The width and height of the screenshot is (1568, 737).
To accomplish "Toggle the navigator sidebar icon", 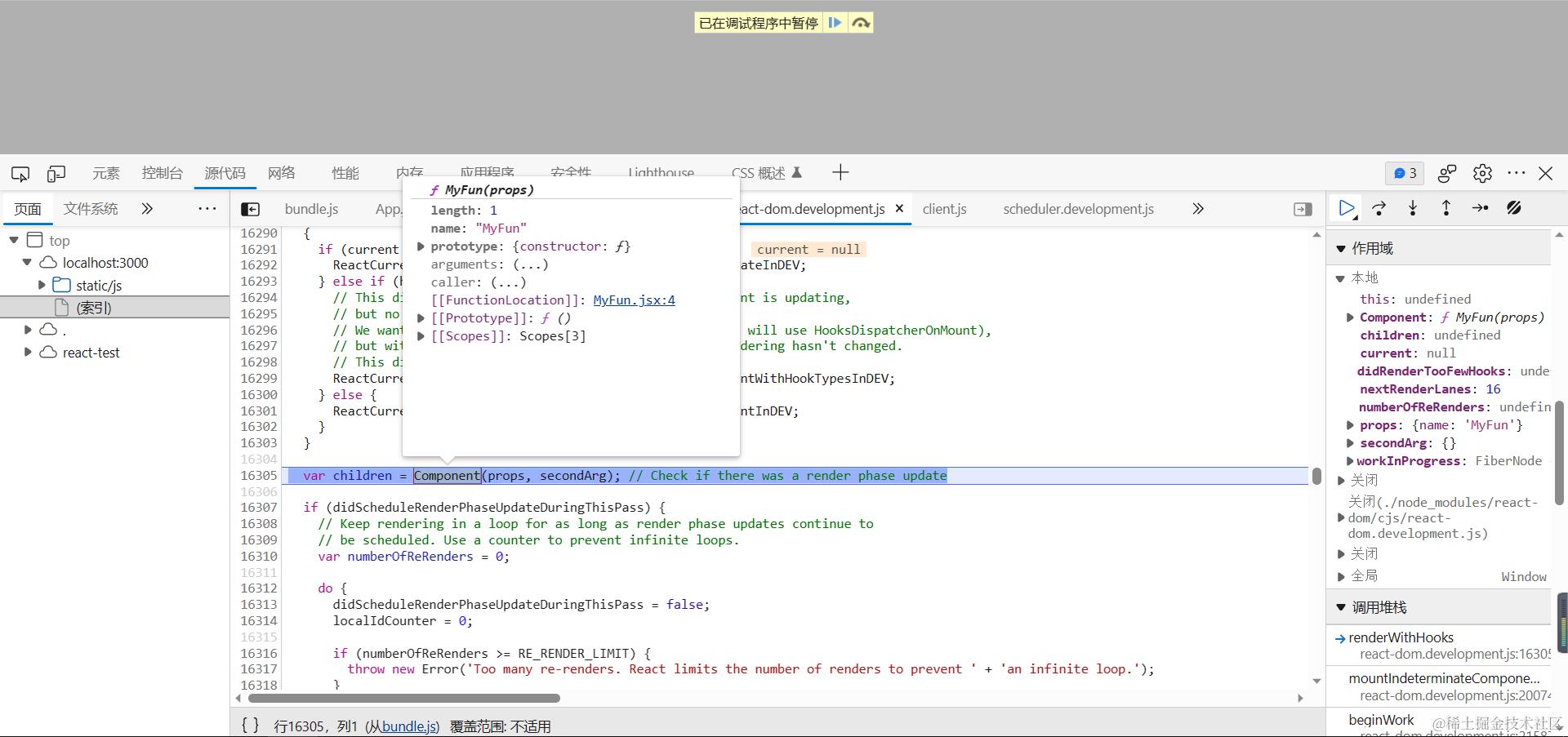I will pyautogui.click(x=251, y=210).
